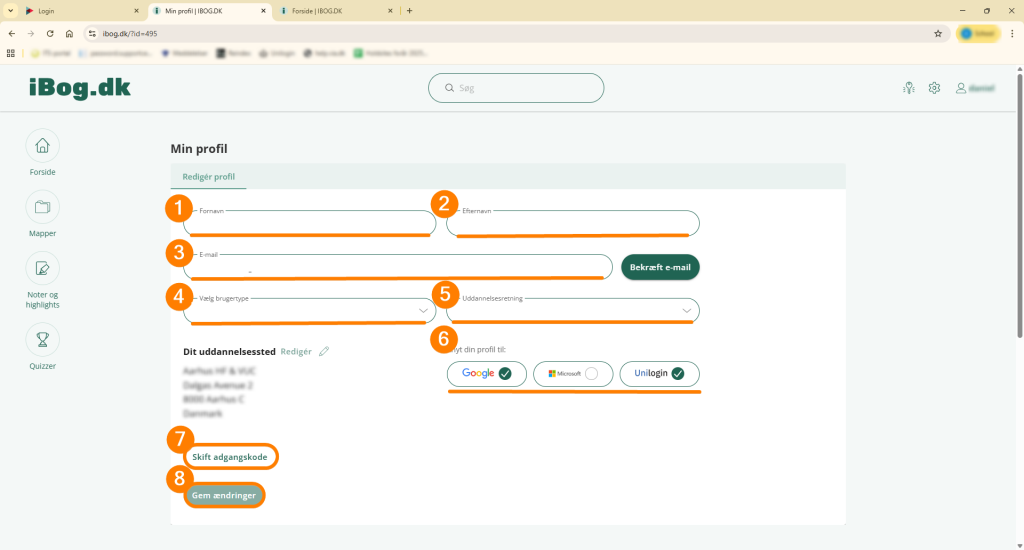1024x550 pixels.
Task: Expand the Vælg brugertype dropdown
Action: [x=309, y=311]
